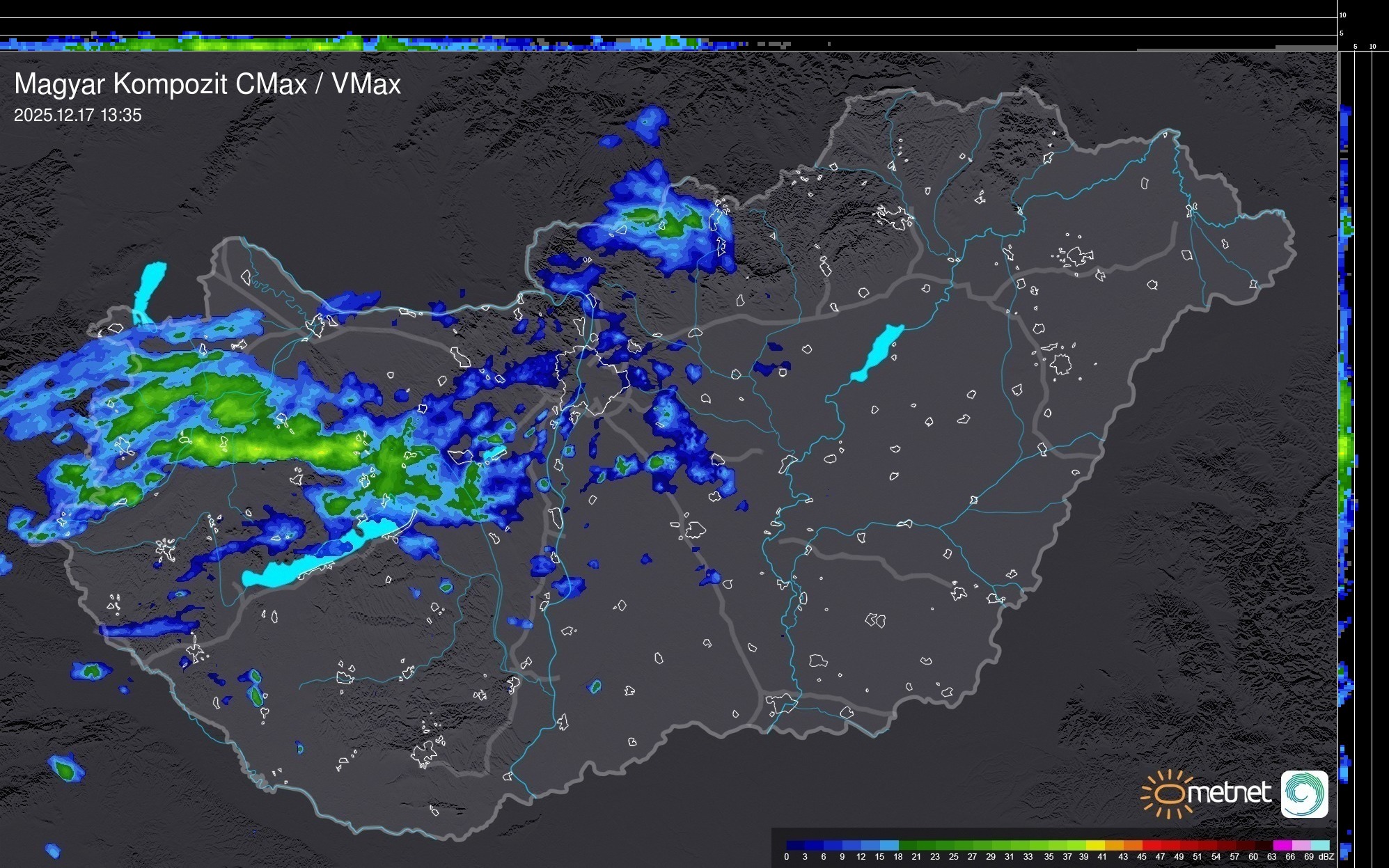The image size is (1389, 868).
Task: Click the metnet wordmark text
Action: click(1229, 793)
